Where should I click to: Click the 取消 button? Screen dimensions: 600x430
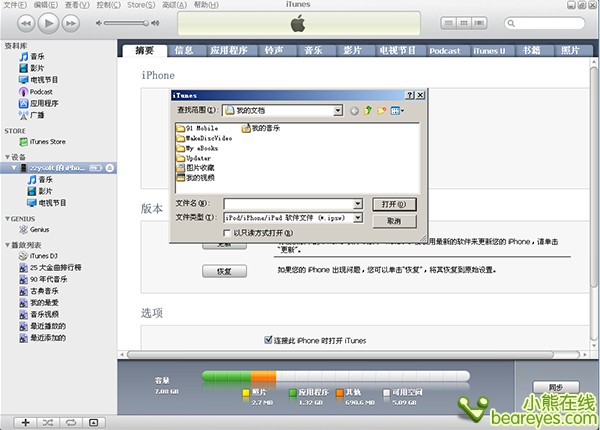[394, 221]
